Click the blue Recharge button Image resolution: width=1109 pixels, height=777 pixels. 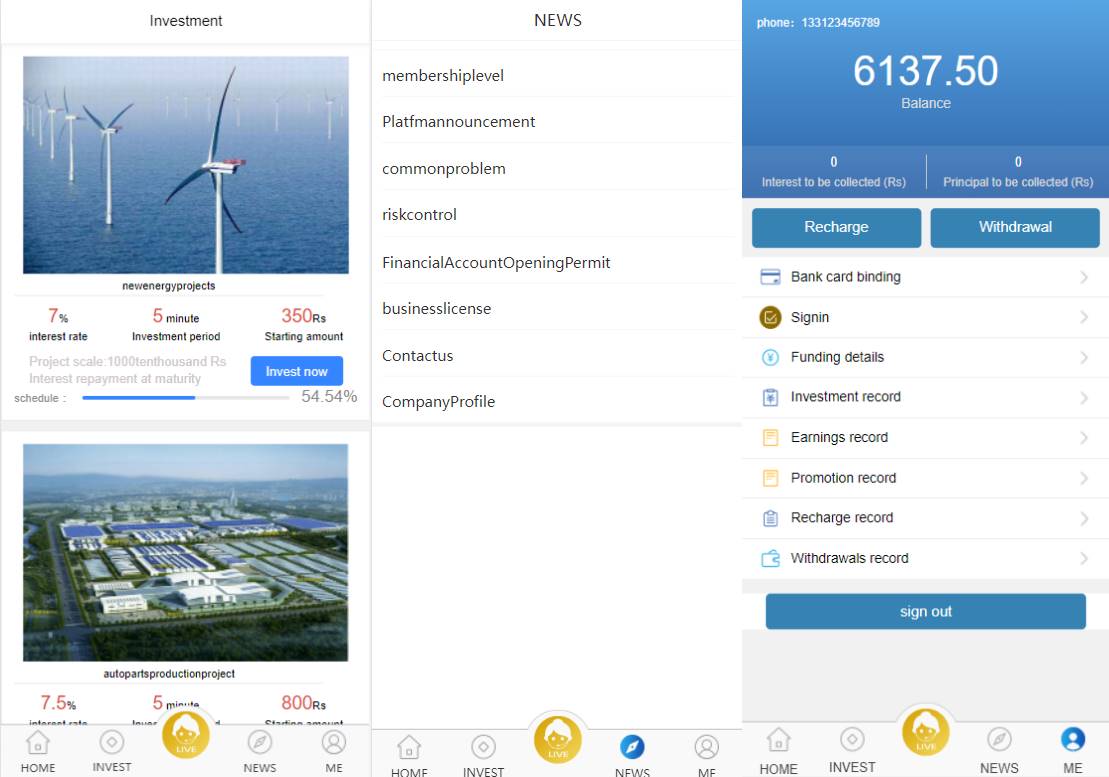pyautogui.click(x=836, y=227)
